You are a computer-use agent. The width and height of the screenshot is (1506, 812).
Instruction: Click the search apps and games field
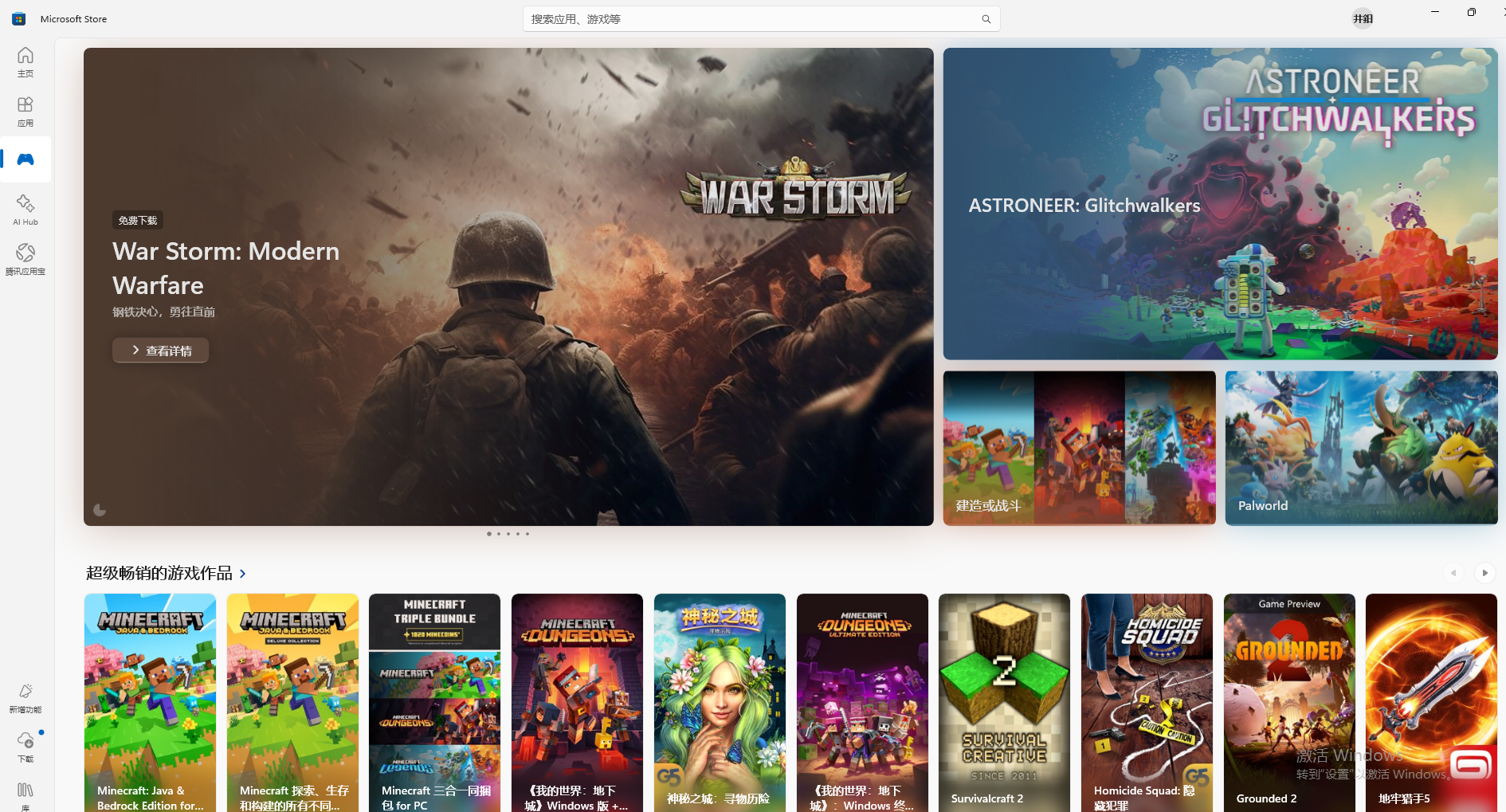click(x=761, y=19)
